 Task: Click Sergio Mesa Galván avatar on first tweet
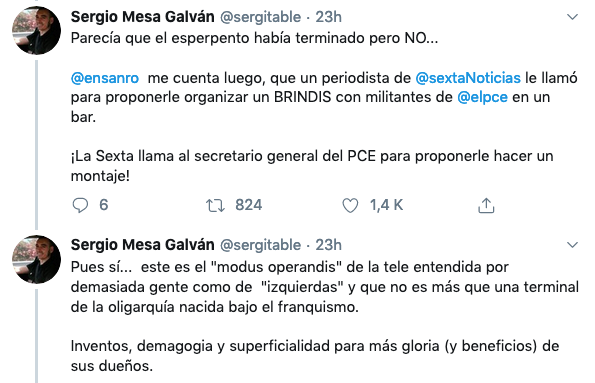pyautogui.click(x=36, y=30)
